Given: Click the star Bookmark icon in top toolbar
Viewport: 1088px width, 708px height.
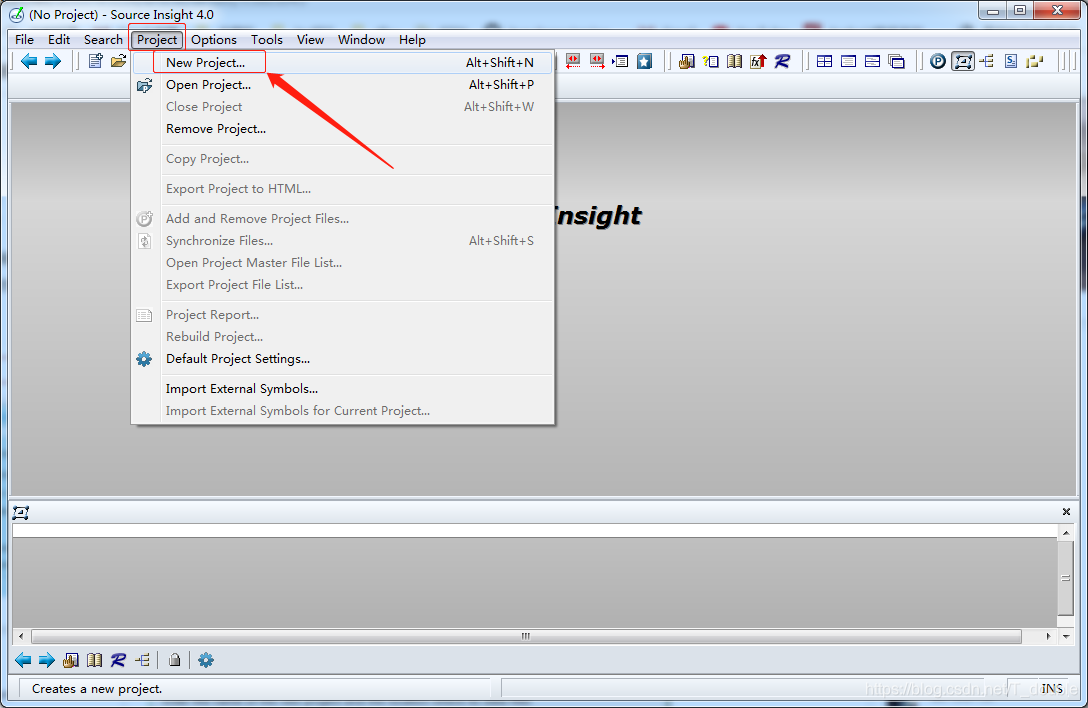Looking at the screenshot, I should pyautogui.click(x=645, y=61).
